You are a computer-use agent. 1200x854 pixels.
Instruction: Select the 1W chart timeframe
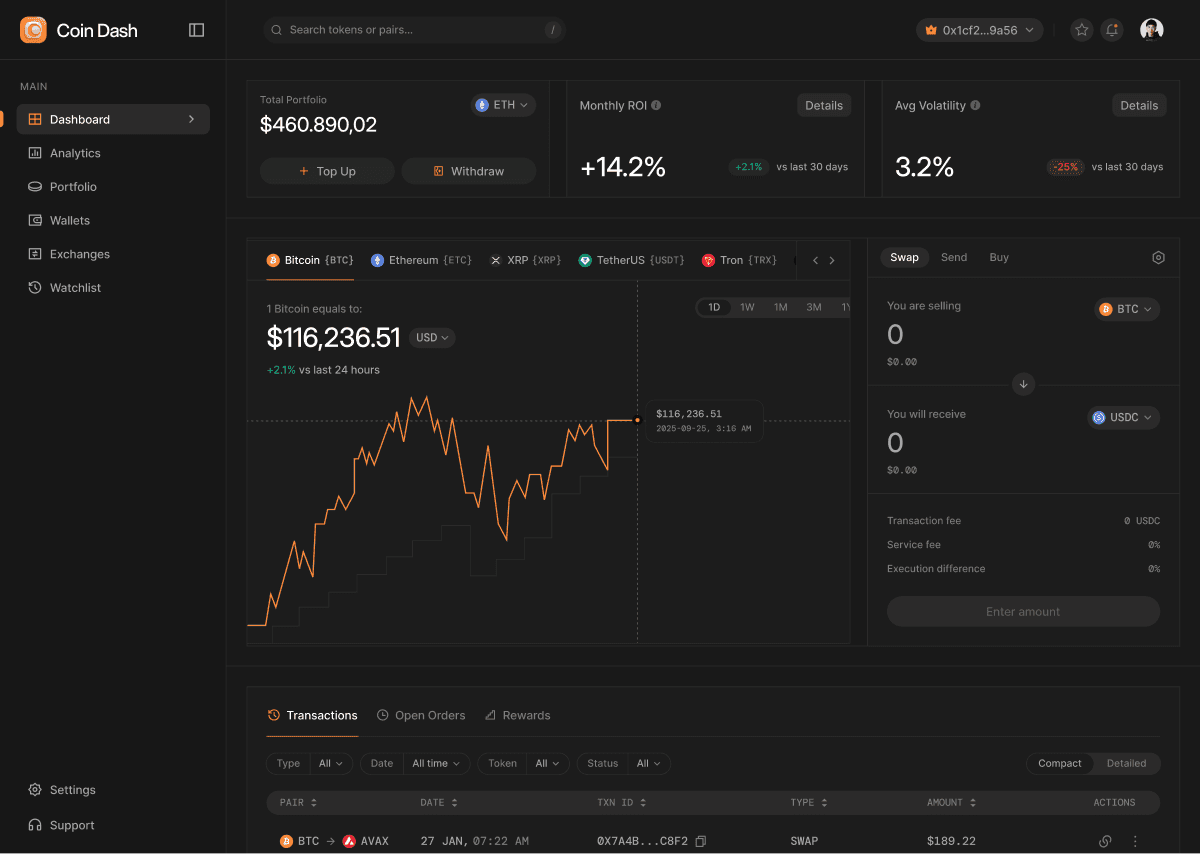747,307
